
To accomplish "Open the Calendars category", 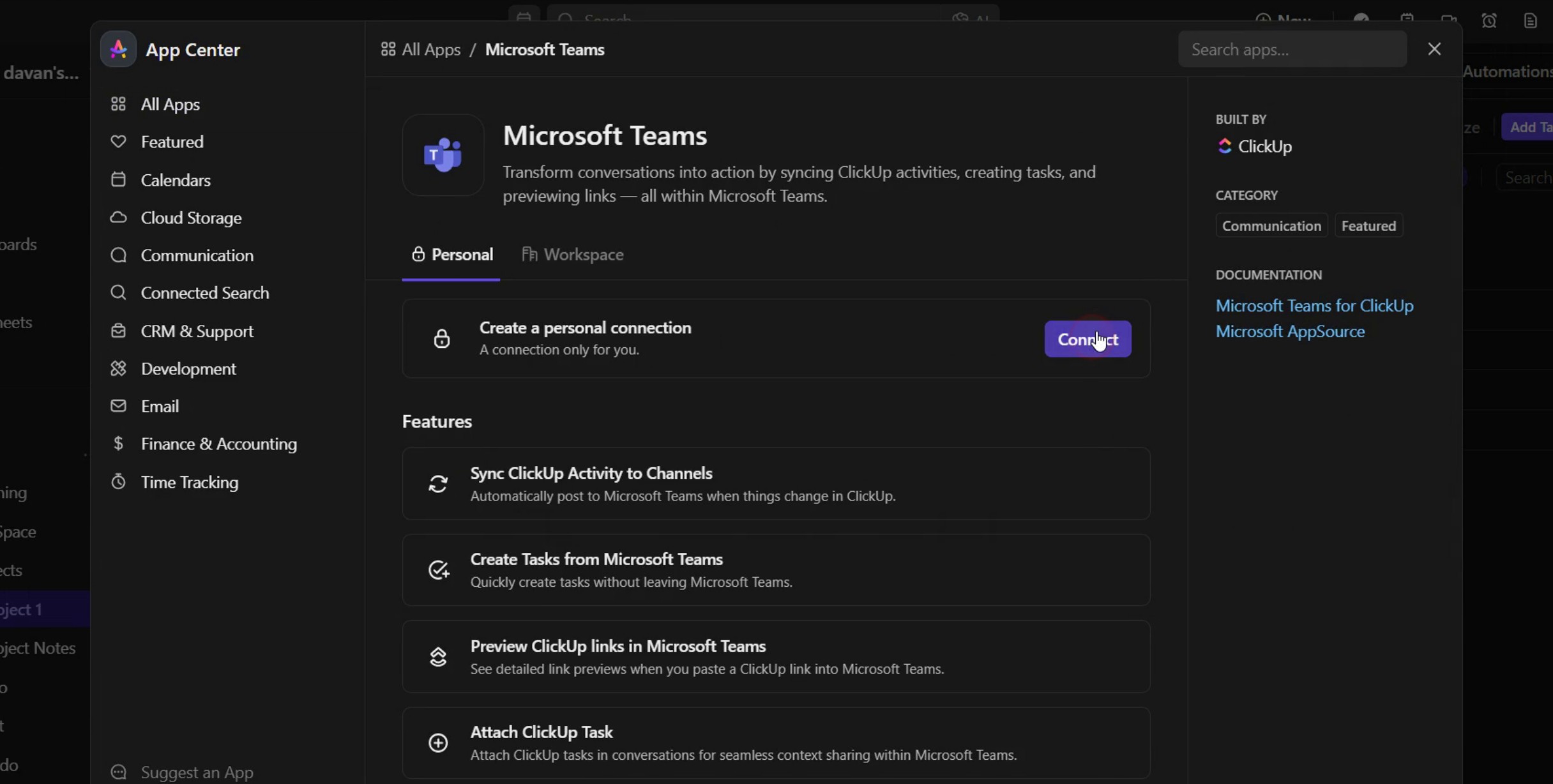I will 175,180.
